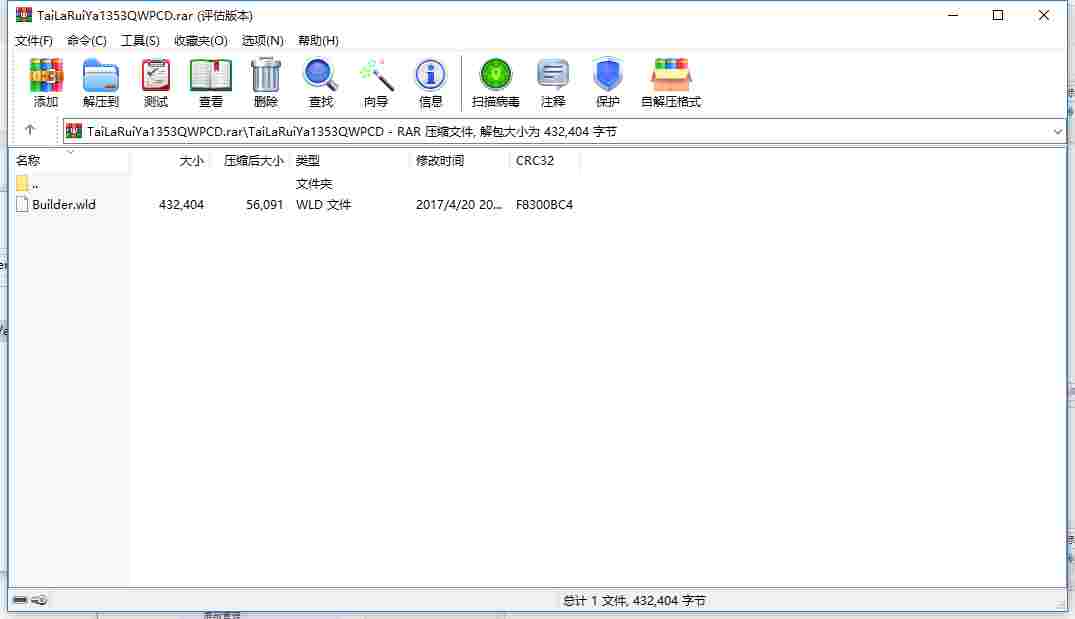Select Builder.wld file name

click(x=64, y=204)
